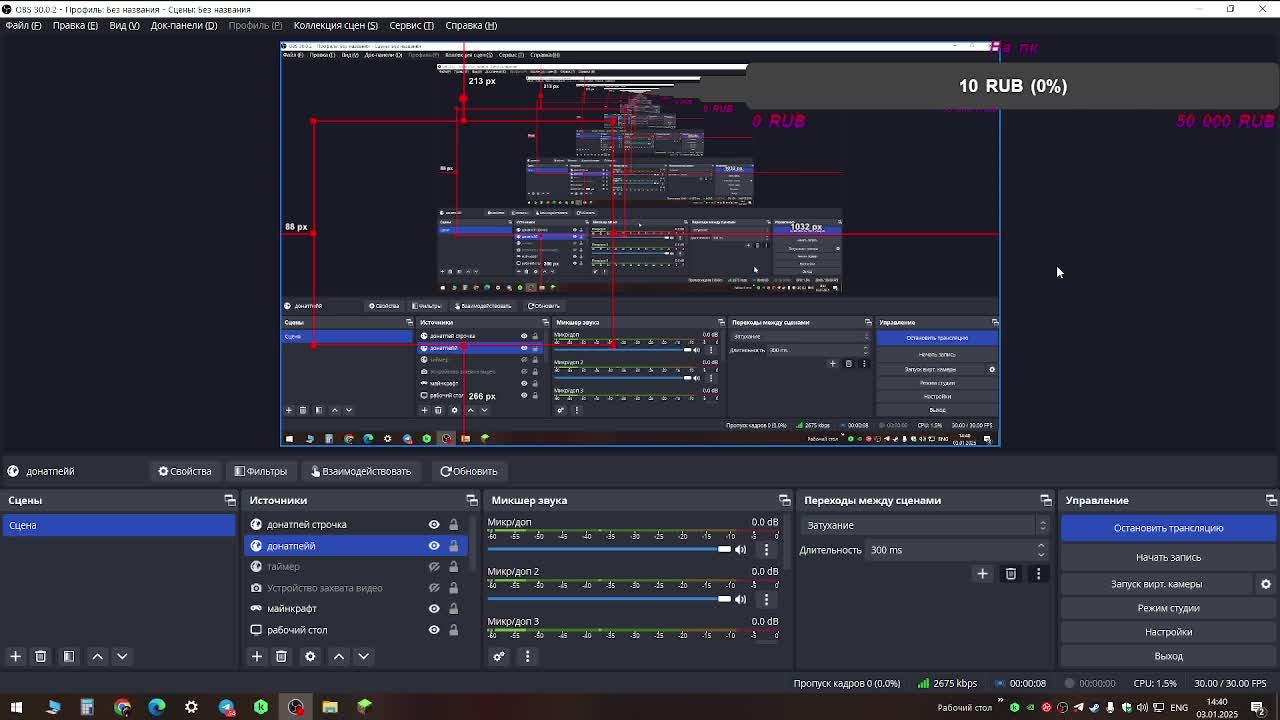Open File Explorer from the taskbar
The image size is (1280, 720).
coord(330,707)
